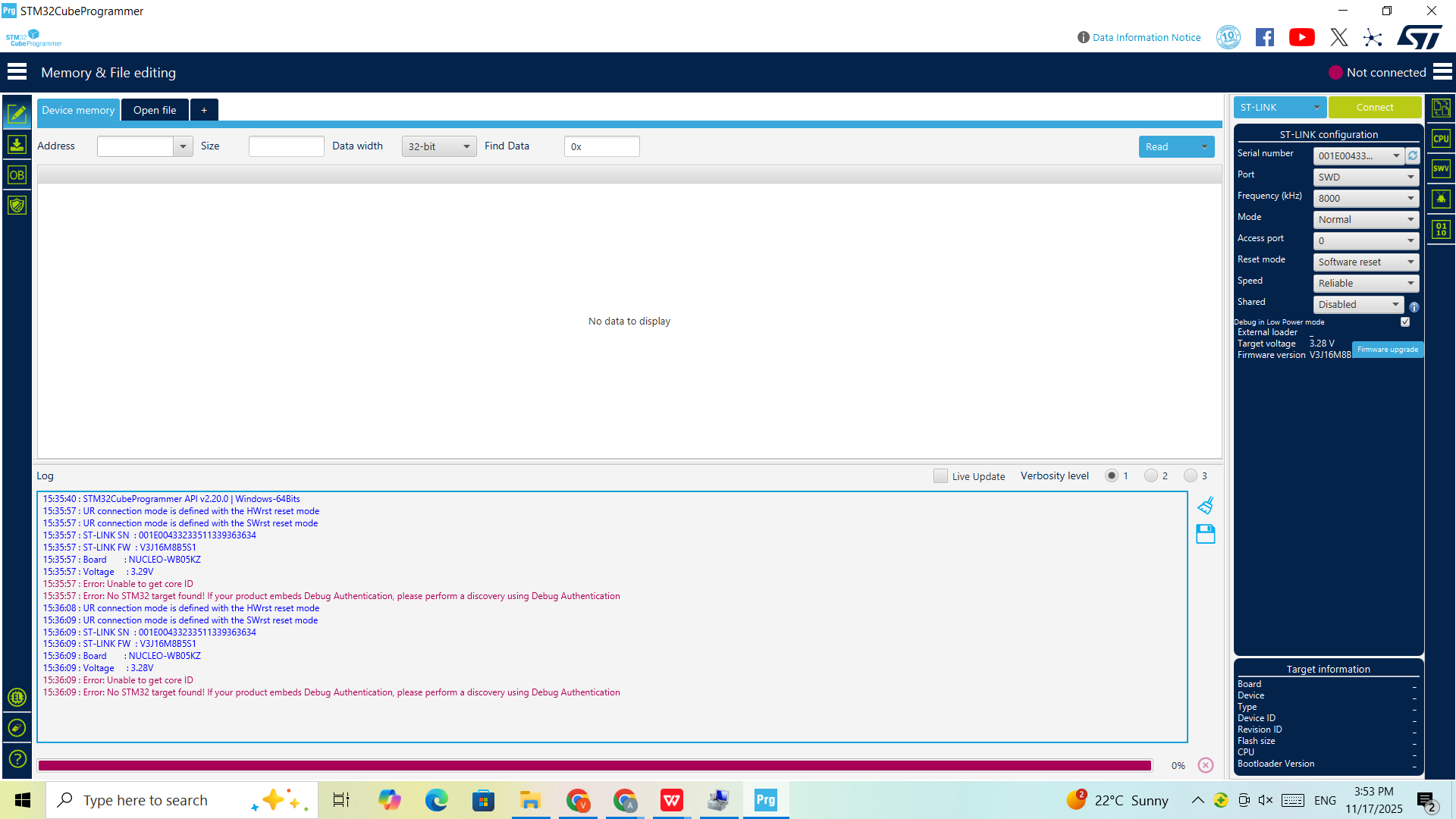Open the security panel via shield icon

(17, 205)
